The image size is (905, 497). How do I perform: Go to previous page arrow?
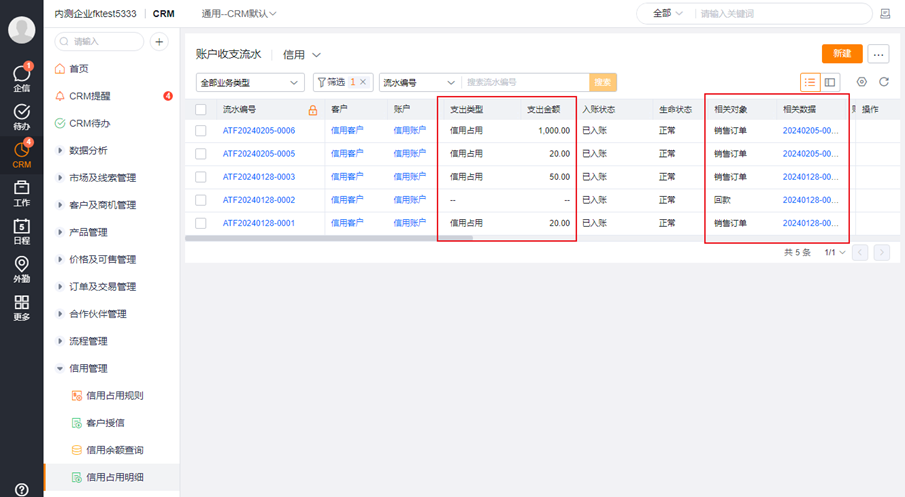[860, 252]
